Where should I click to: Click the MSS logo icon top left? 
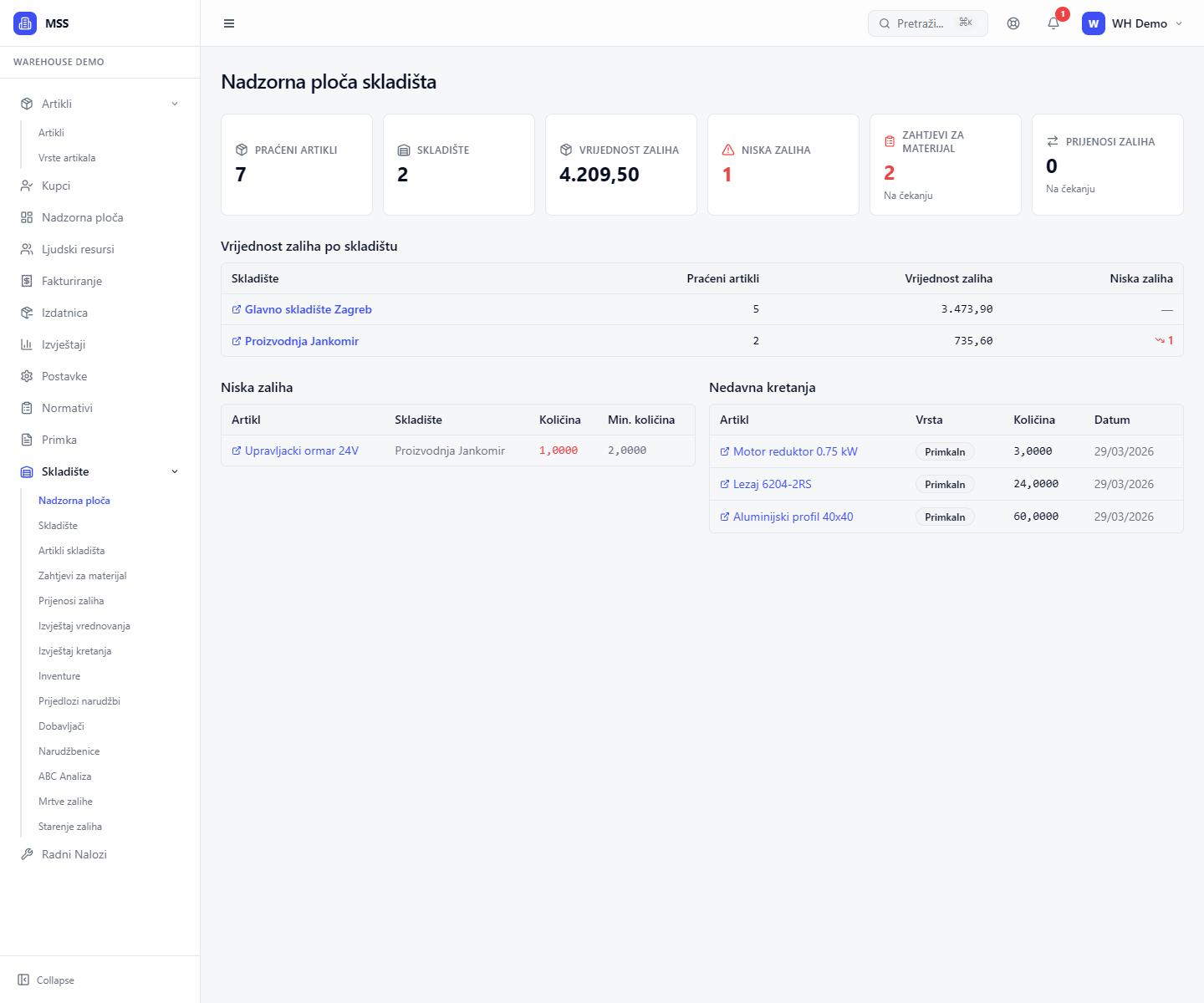(25, 23)
